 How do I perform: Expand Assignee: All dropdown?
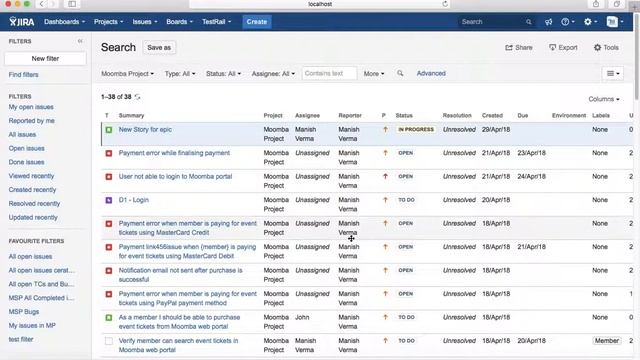click(x=273, y=73)
